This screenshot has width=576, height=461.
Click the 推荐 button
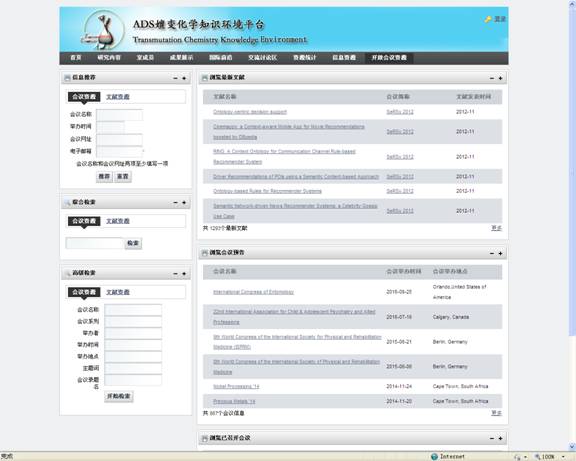coord(104,176)
